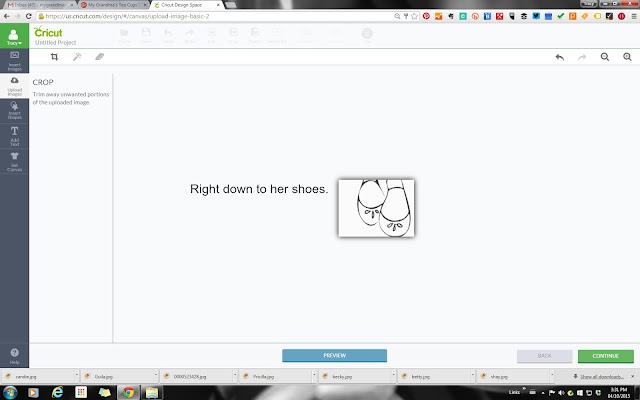Click the shoes image thumbnail
Image resolution: width=640 pixels, height=400 pixels.
click(376, 208)
